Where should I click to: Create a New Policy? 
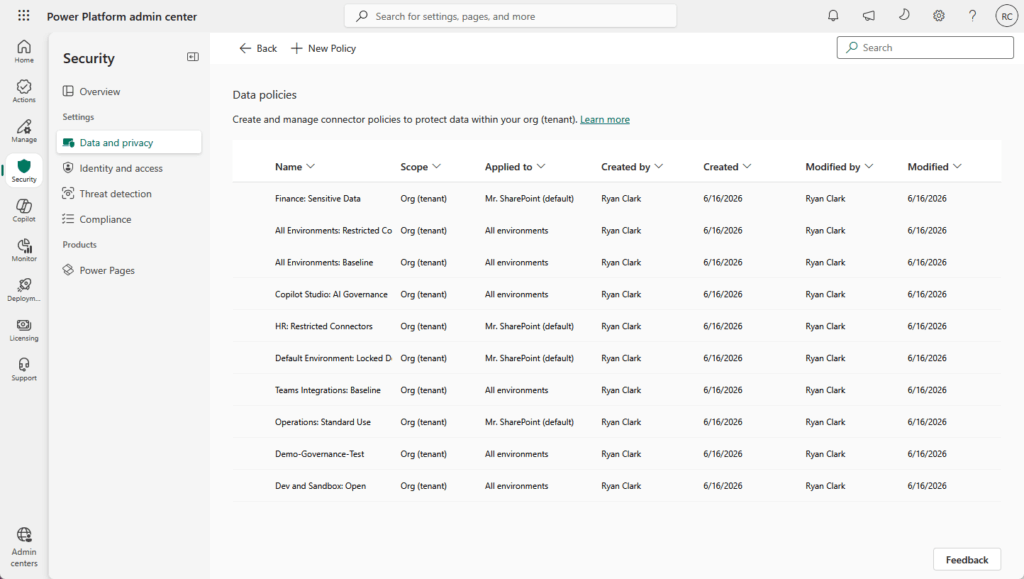(x=323, y=48)
